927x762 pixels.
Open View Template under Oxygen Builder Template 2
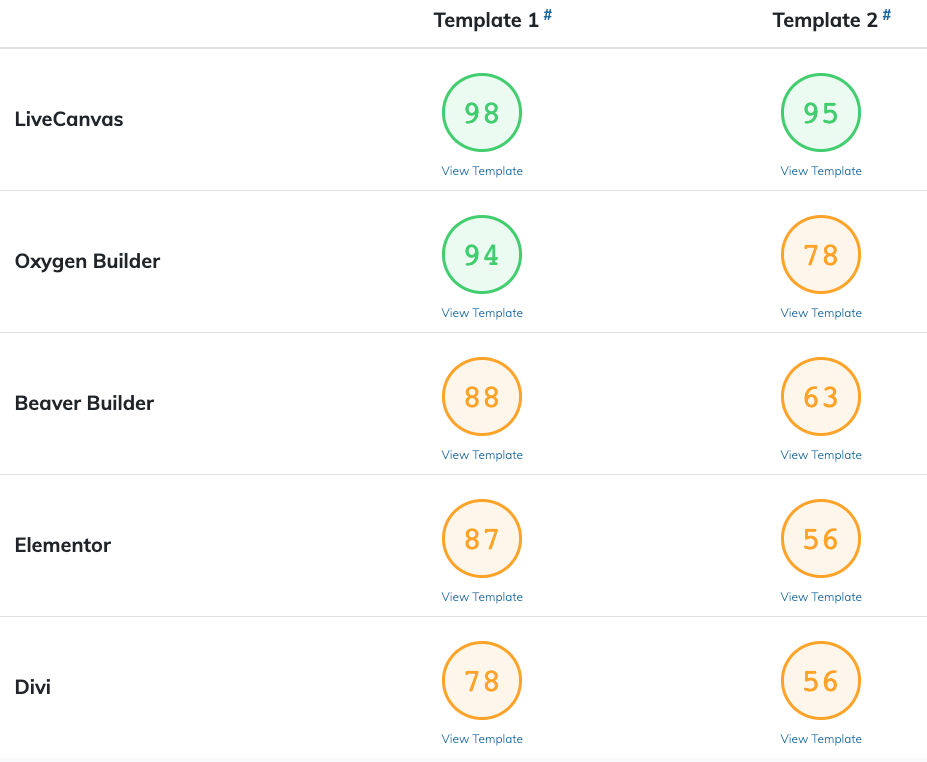click(x=821, y=313)
